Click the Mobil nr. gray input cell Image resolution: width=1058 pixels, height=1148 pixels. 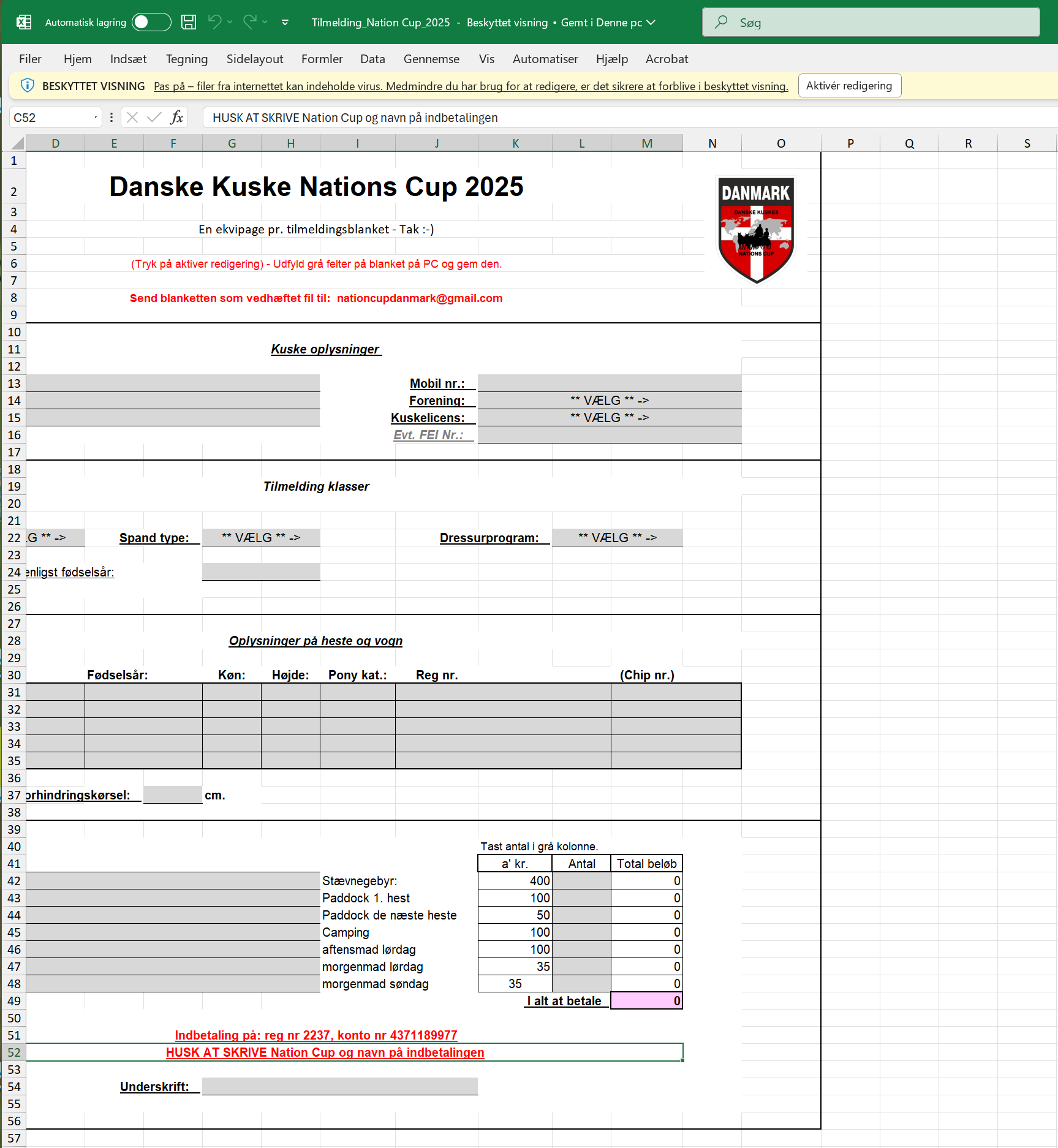[x=610, y=383]
